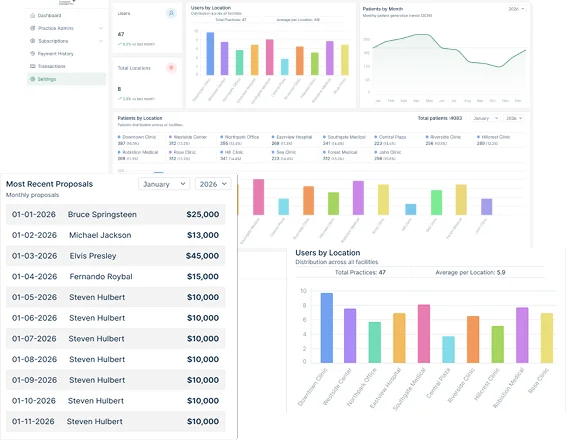
Task: Open the 2026 year dropdown in Patients by Month
Action: tap(515, 9)
